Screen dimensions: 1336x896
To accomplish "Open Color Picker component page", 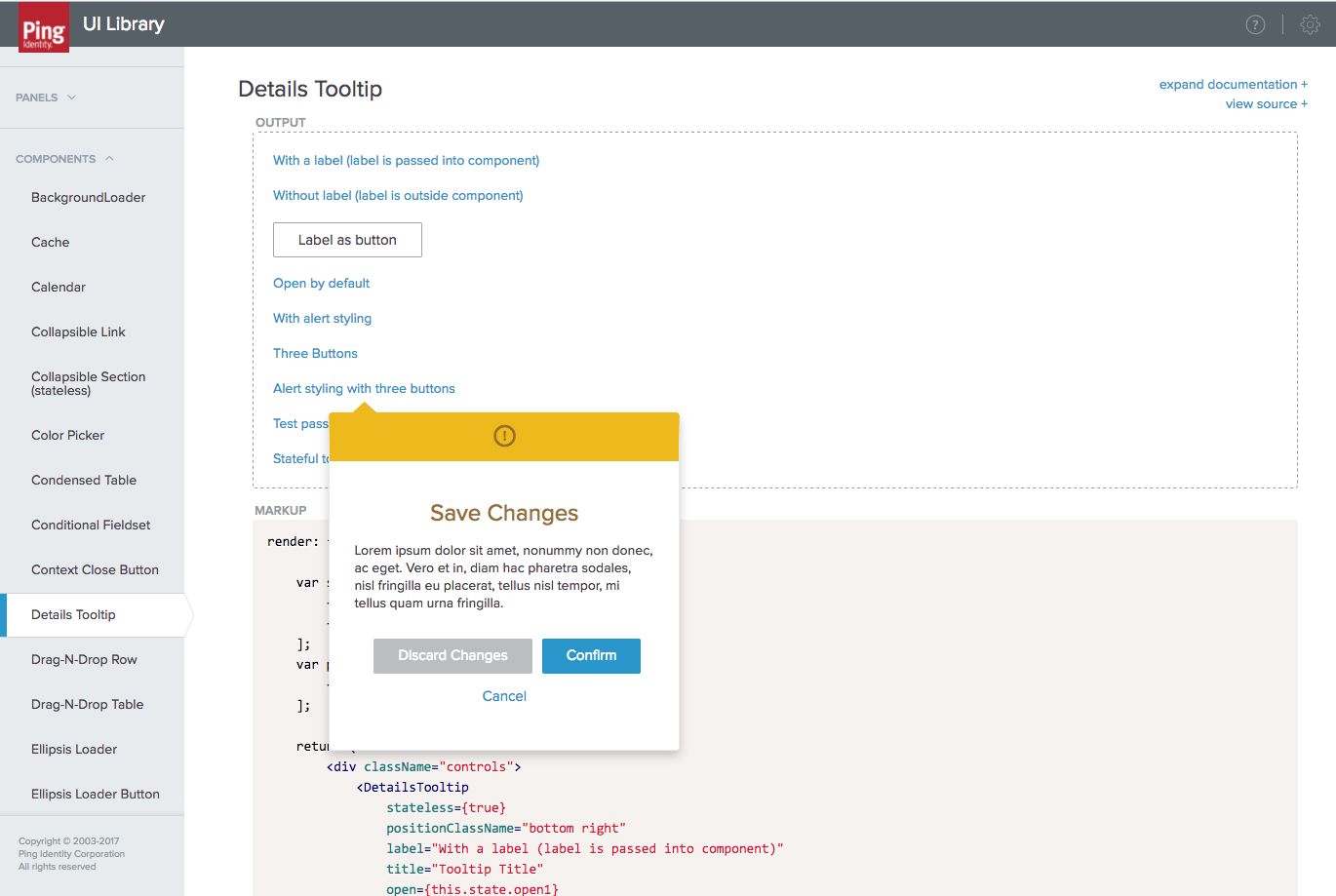I will click(x=67, y=436).
